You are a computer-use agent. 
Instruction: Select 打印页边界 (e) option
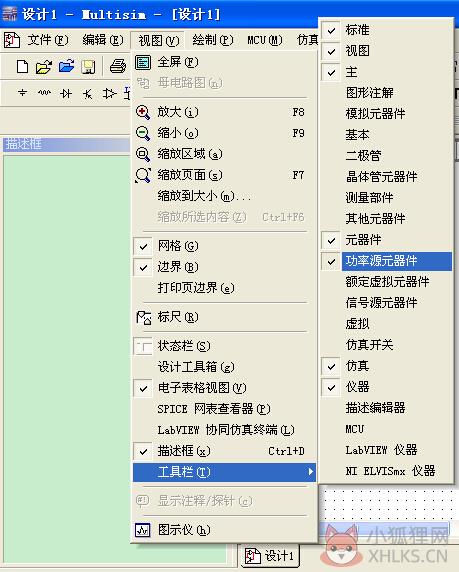coord(223,288)
